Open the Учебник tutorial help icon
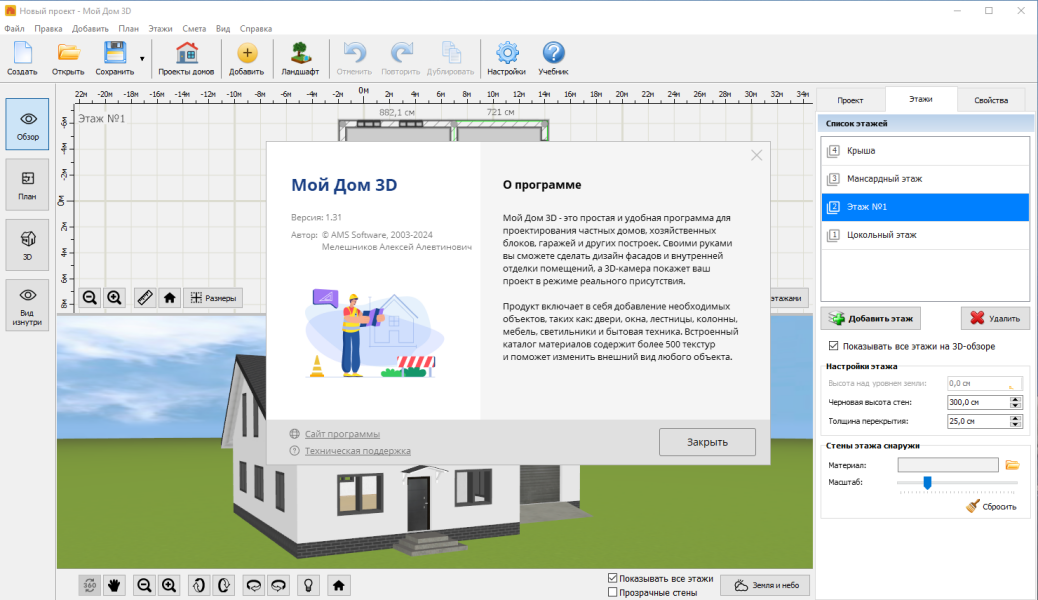 coord(553,58)
